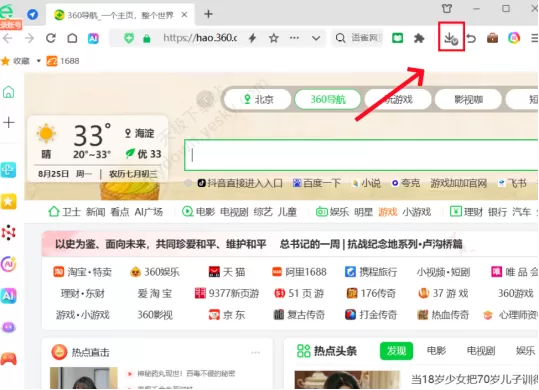
Task: Open the 天猫 site link
Action: click(x=227, y=272)
